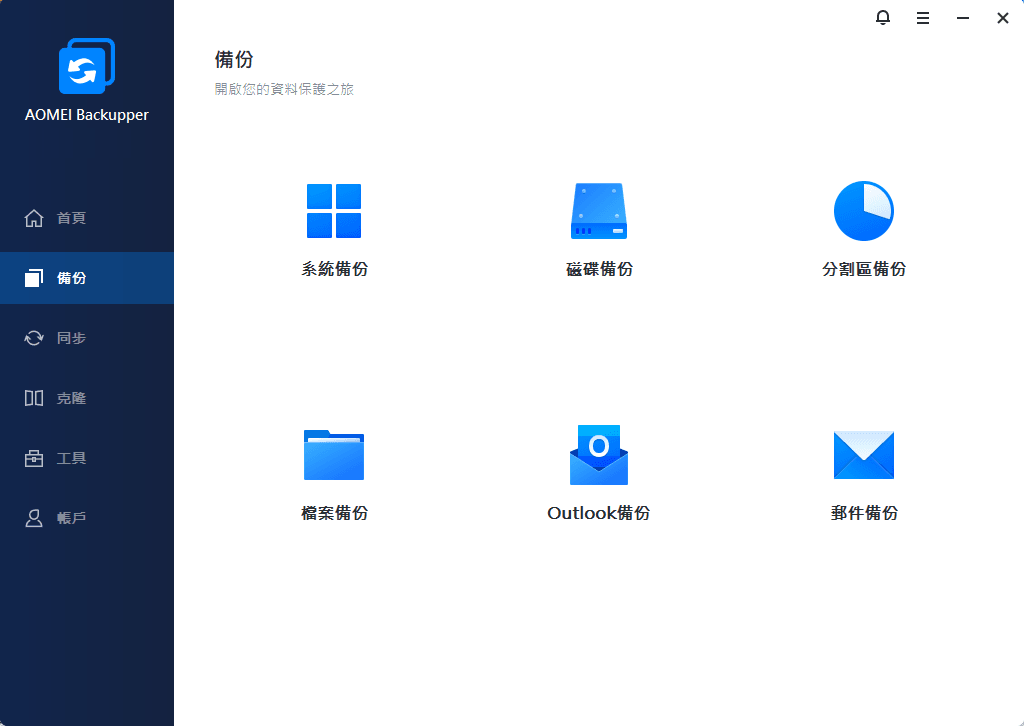Close the AOMEI Backupper window

coord(1002,18)
